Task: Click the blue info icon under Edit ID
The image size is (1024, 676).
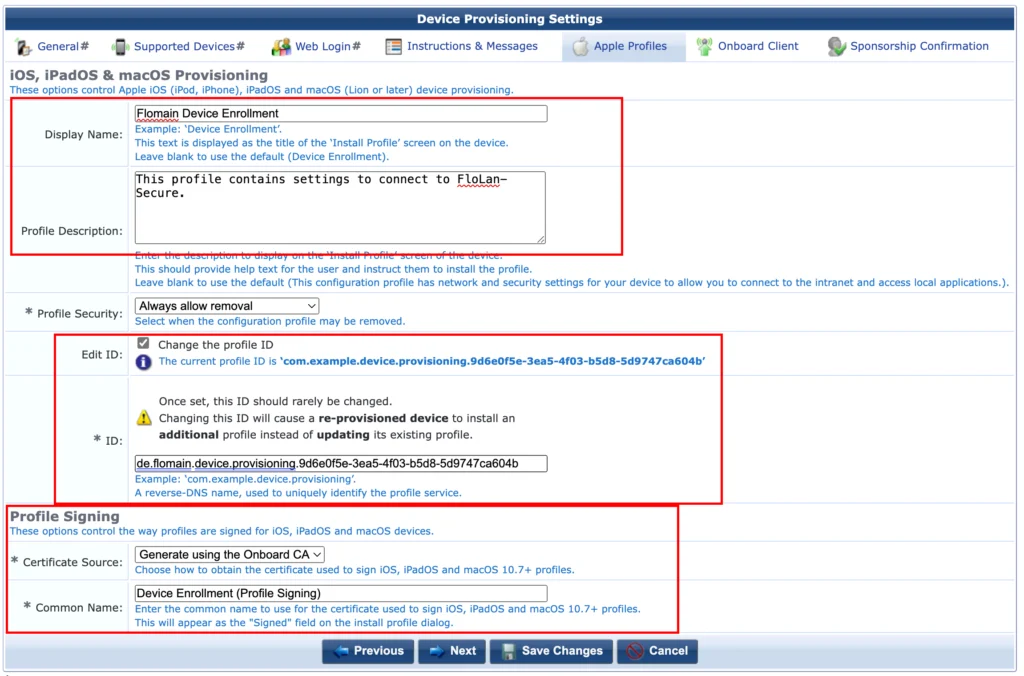Action: (144, 362)
